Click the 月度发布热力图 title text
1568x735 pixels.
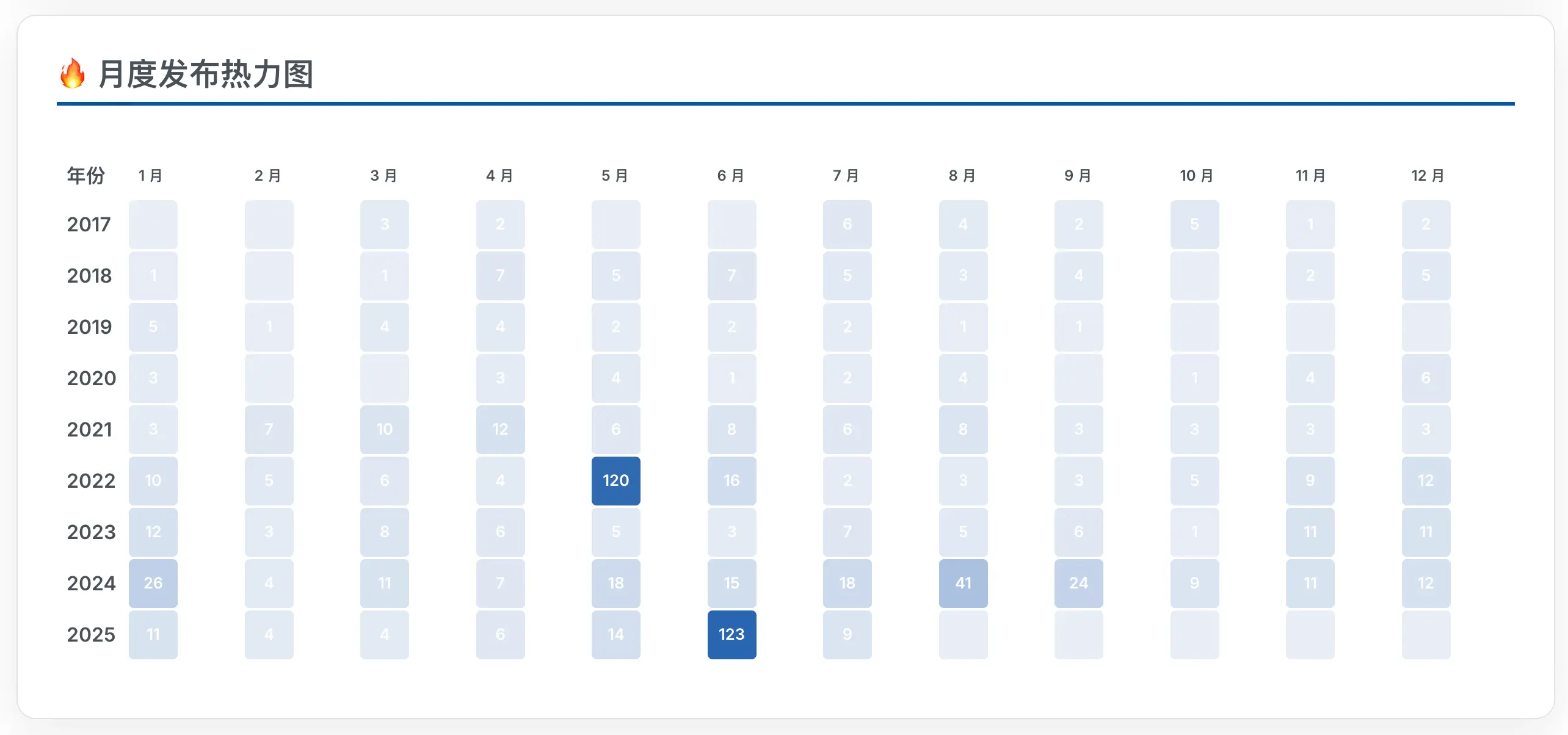pos(206,74)
